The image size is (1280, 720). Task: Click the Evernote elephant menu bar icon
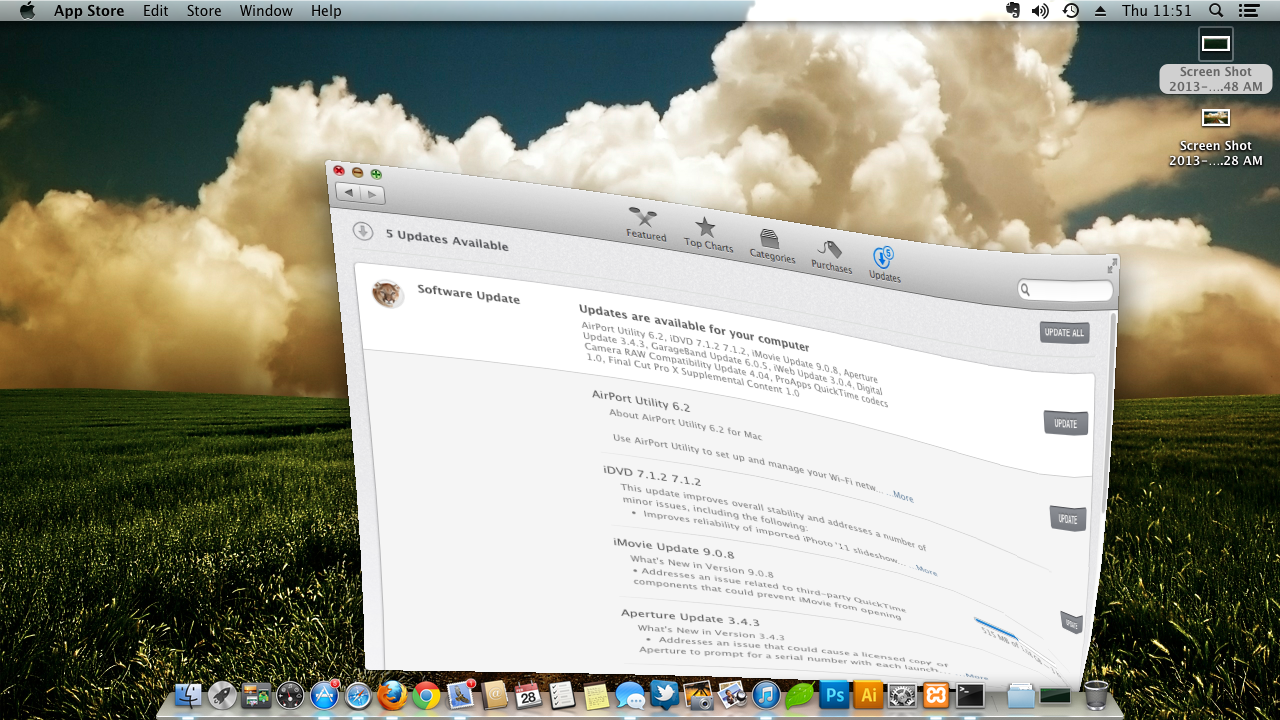pos(1012,10)
